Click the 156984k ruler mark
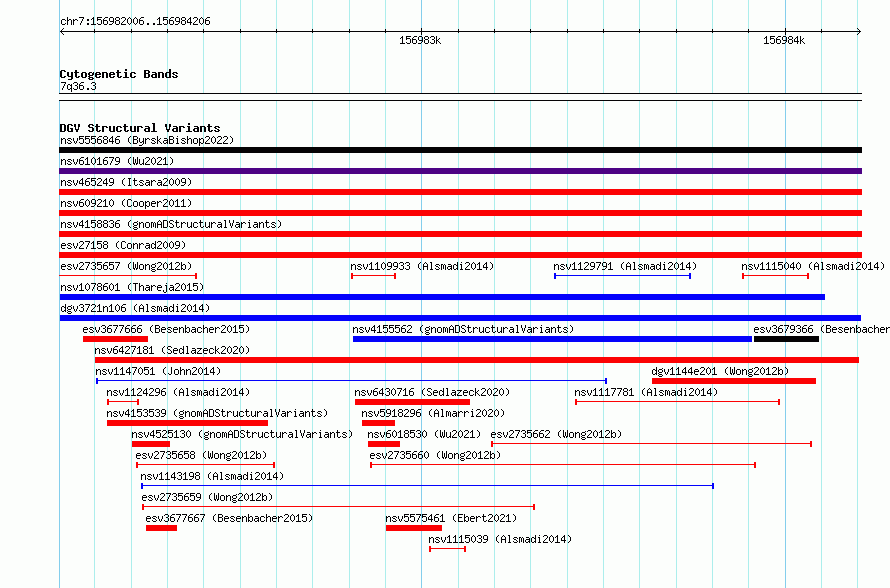Screen dimensions: 890x588 784,40
